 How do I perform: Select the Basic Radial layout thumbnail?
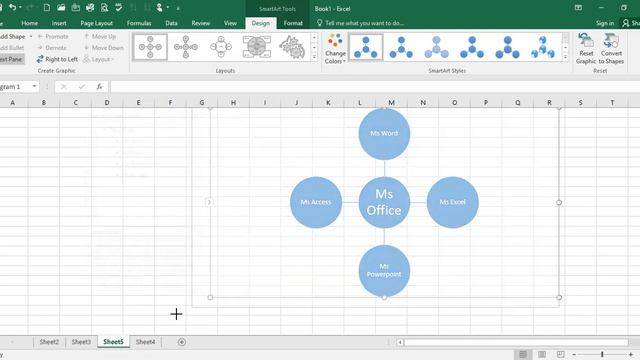[150, 47]
